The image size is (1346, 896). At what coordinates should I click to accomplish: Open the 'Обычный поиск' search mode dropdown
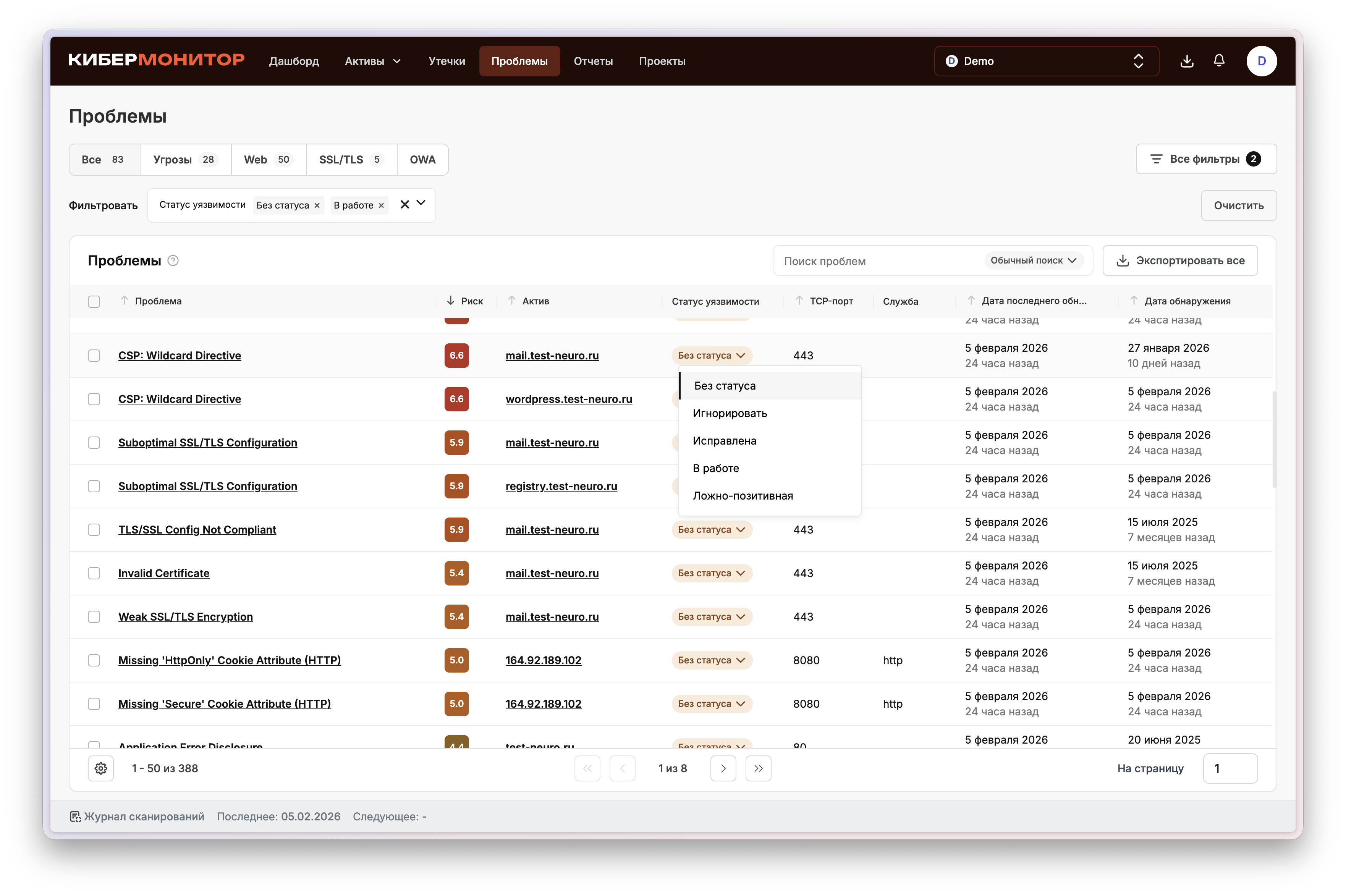(1033, 260)
